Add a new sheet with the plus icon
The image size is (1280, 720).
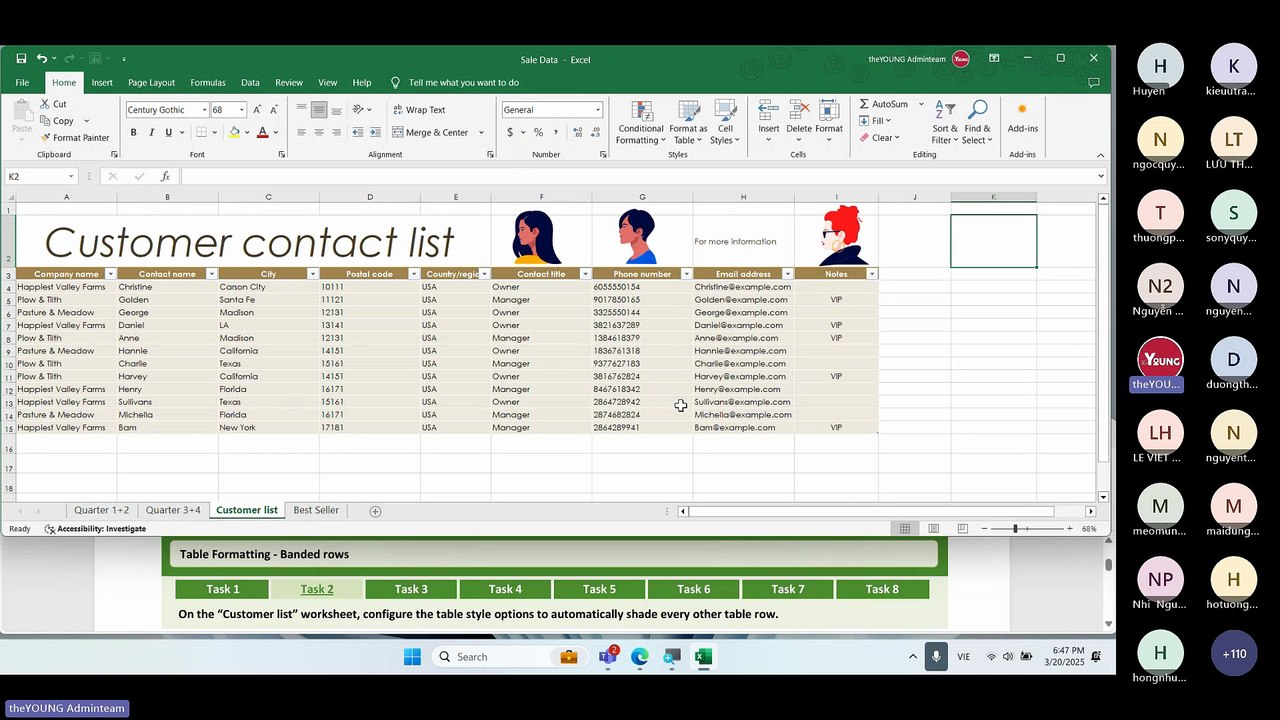coord(375,511)
